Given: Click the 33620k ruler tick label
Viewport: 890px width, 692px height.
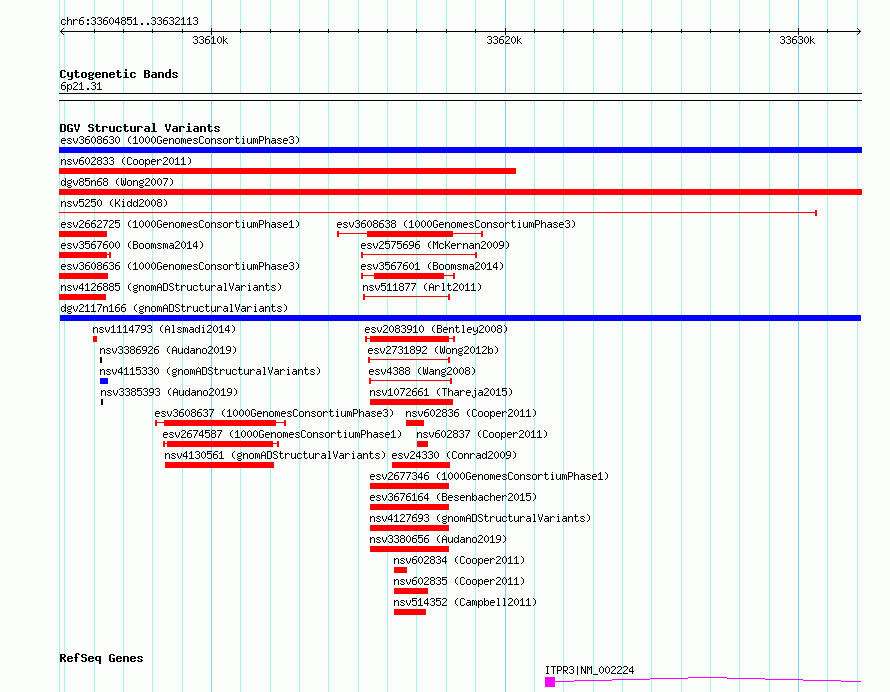Looking at the screenshot, I should pyautogui.click(x=504, y=40).
